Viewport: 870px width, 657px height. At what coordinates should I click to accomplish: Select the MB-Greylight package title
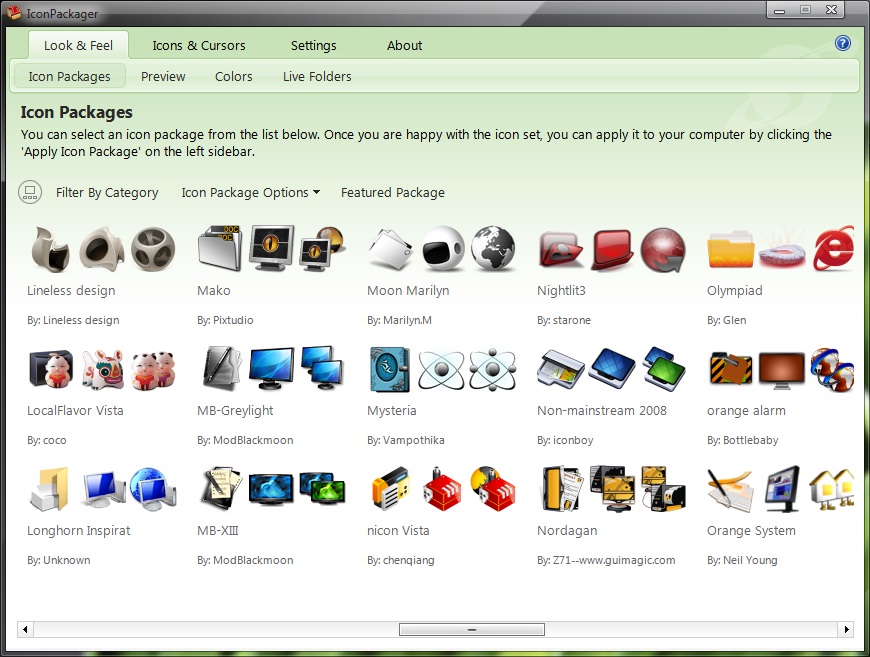coord(235,411)
